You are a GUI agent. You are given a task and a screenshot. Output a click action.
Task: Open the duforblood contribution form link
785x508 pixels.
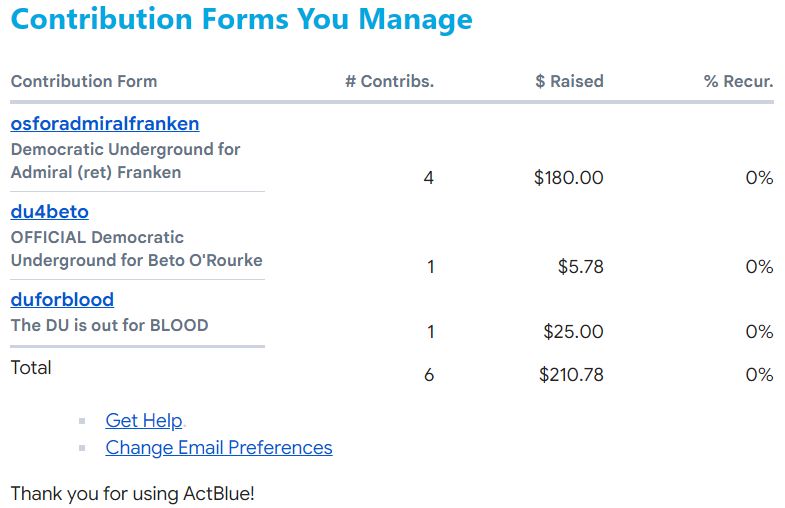[x=62, y=299]
